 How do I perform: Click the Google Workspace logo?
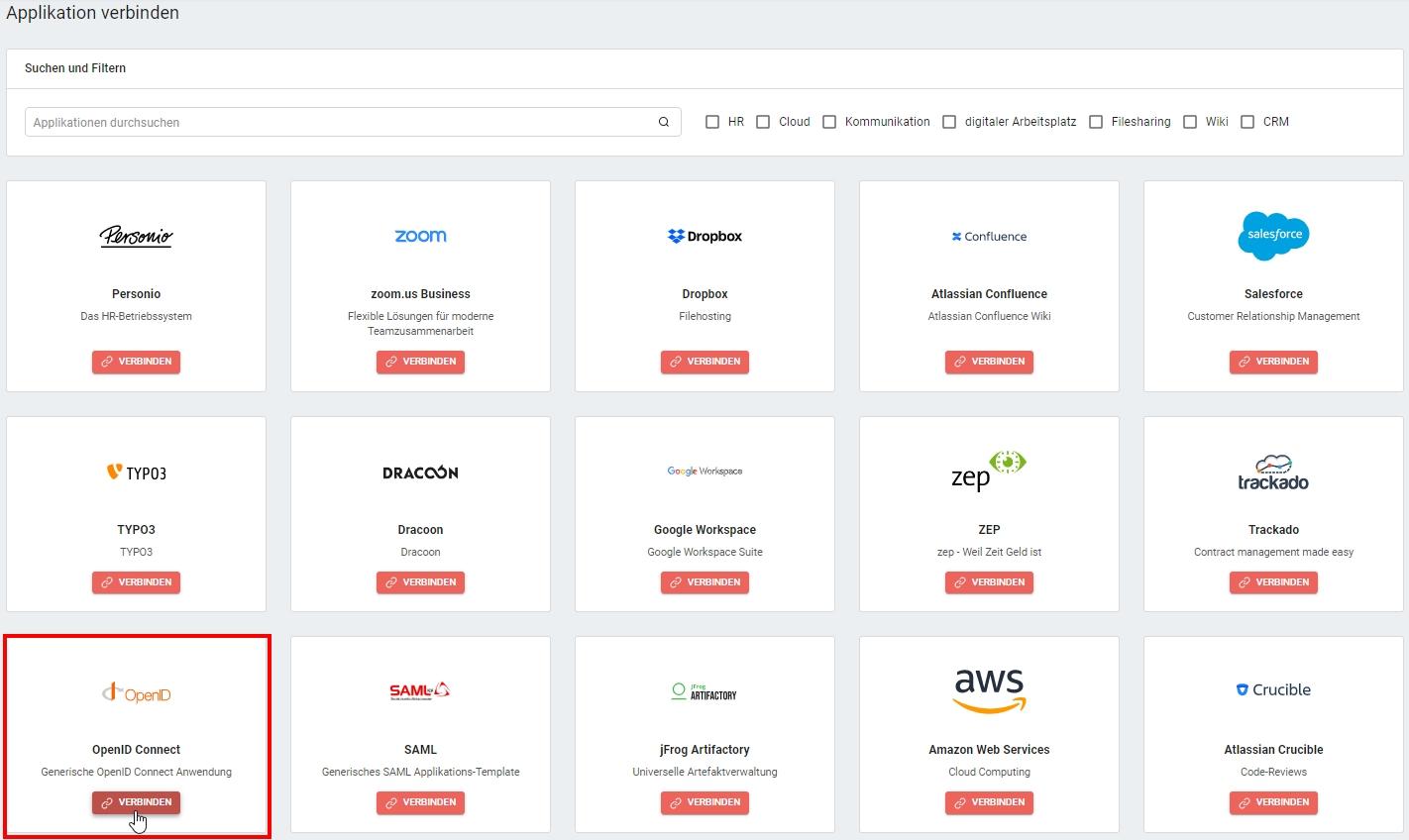704,472
